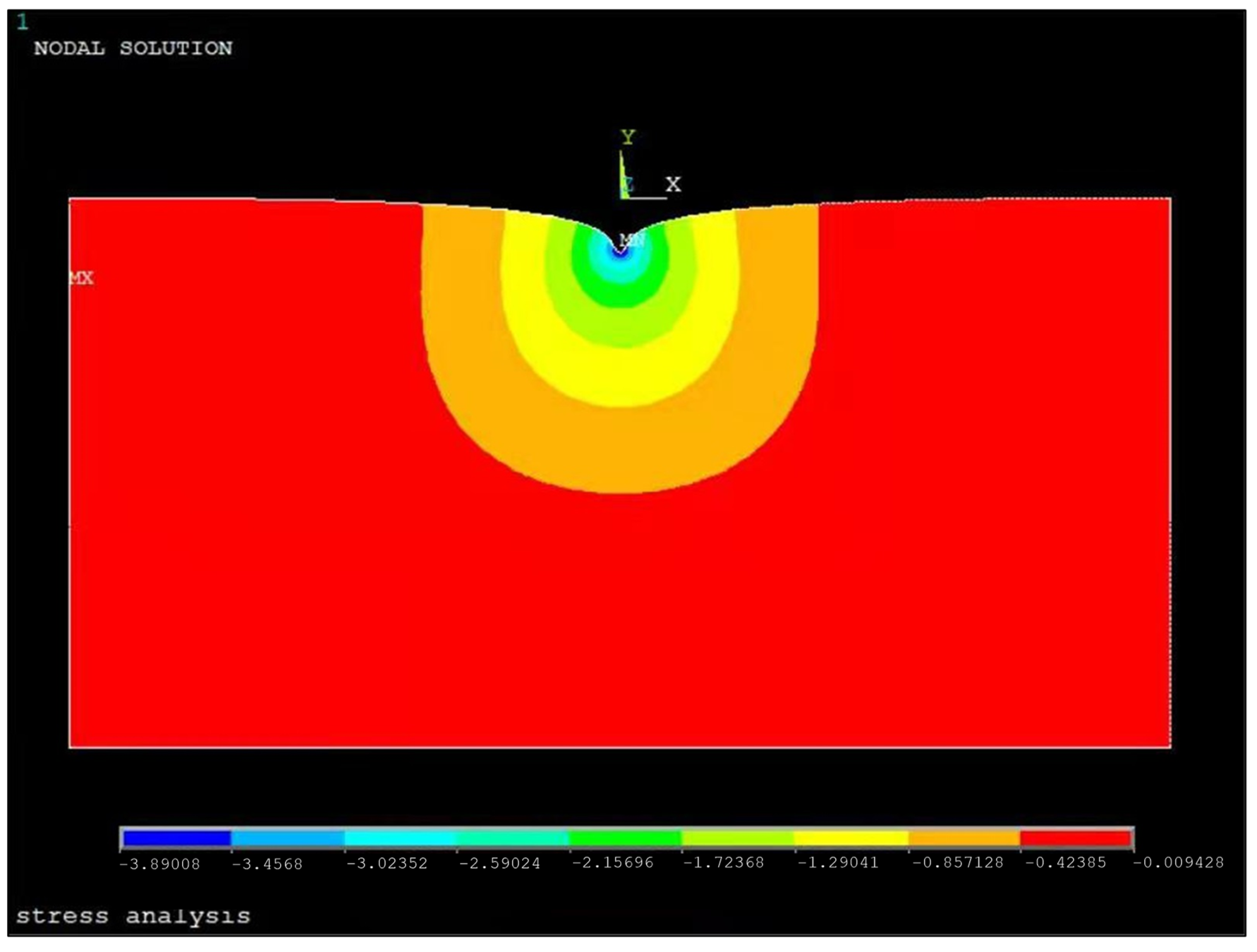Viewport: 1257px width, 952px height.
Task: Click the red legend color segment
Action: coord(1075,838)
